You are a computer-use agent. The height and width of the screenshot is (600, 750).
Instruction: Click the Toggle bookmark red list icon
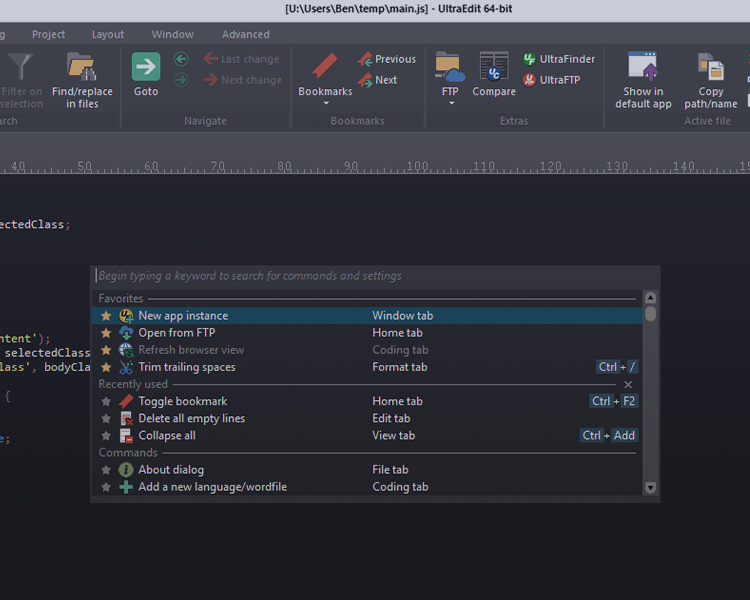tap(126, 401)
